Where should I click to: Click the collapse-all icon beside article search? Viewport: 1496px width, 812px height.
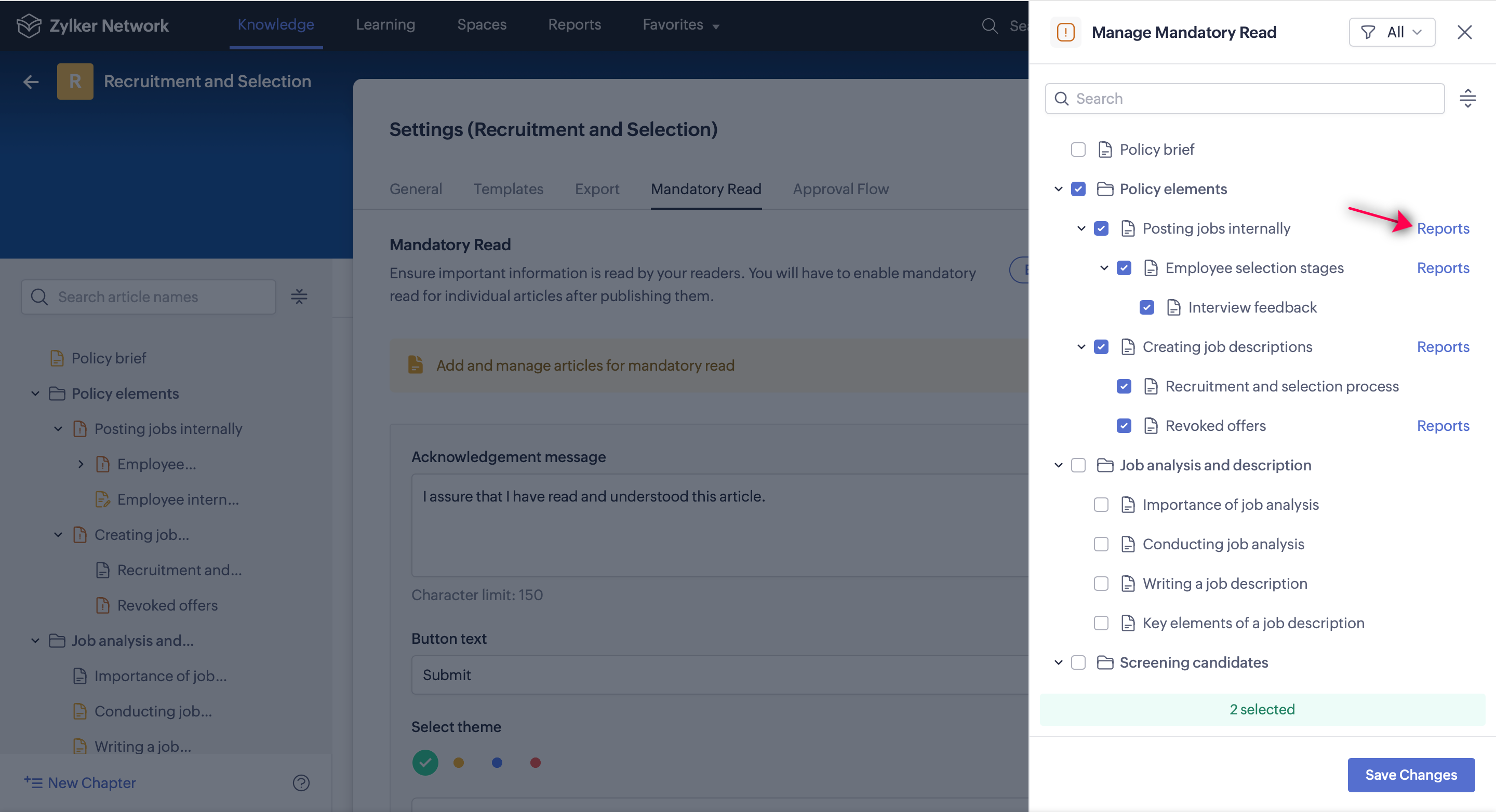coord(299,297)
